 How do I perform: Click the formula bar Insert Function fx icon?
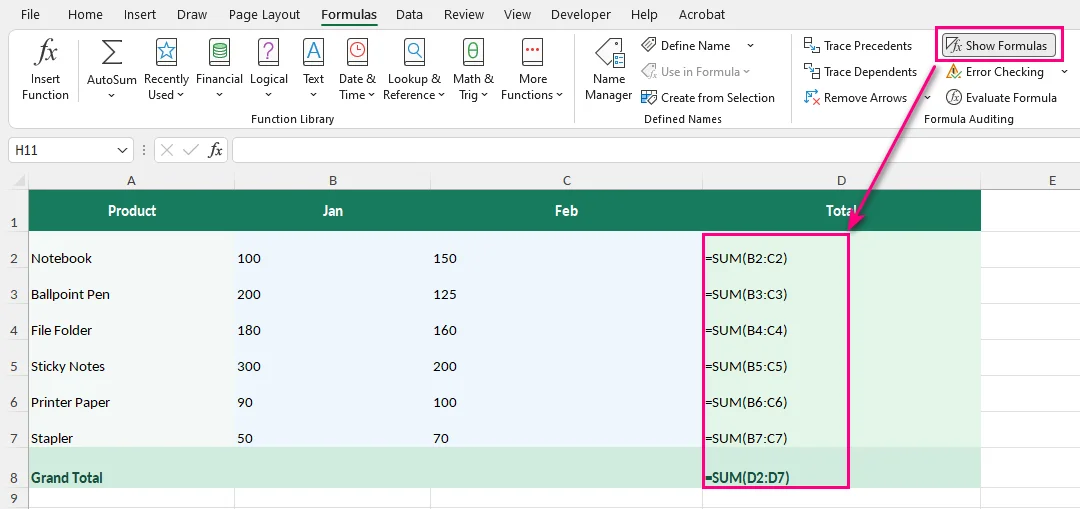[216, 149]
